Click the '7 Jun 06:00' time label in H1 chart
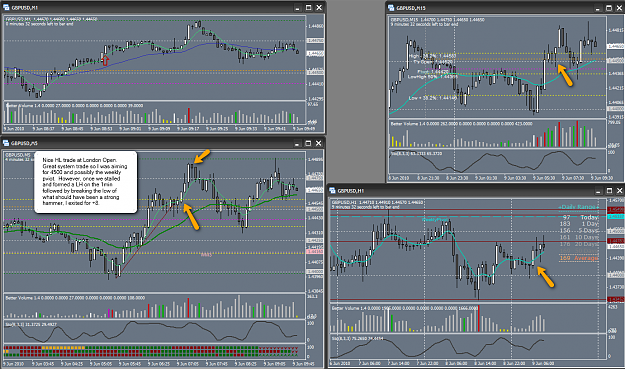The height and width of the screenshot is (369, 625). click(x=370, y=363)
